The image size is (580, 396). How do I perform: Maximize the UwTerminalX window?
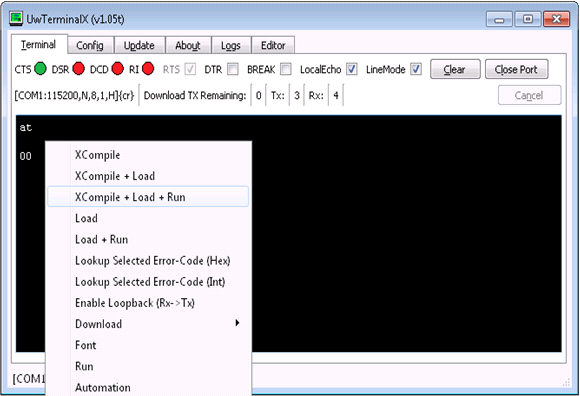click(528, 19)
